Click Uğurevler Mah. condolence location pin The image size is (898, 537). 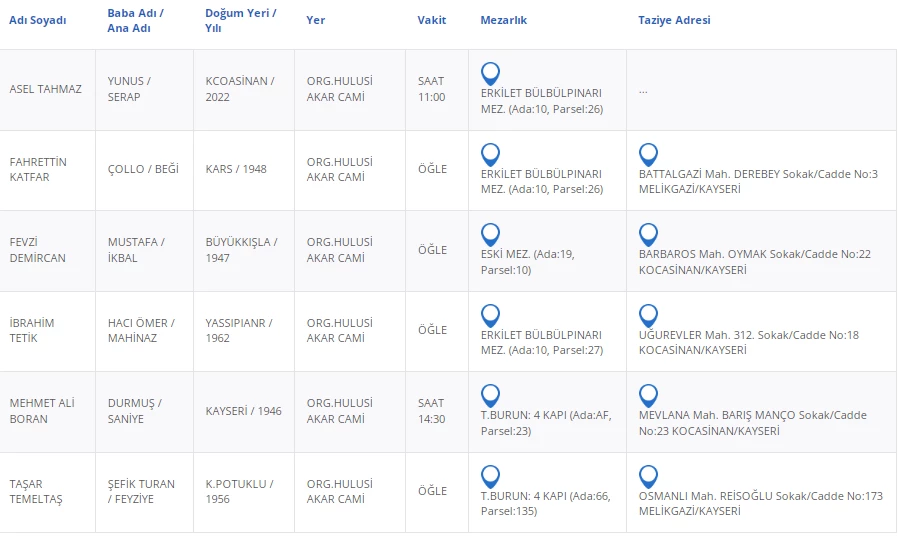coord(648,315)
